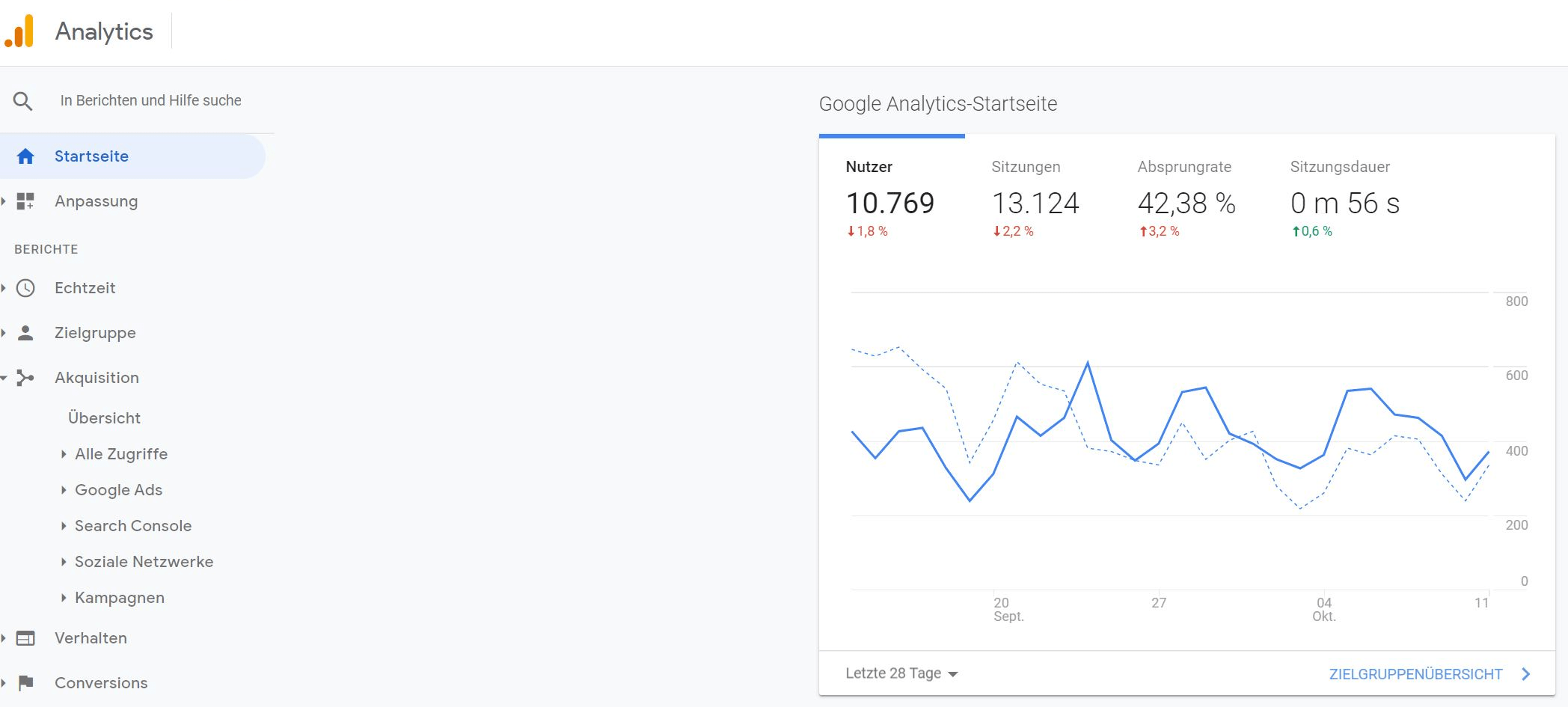Click the Absprungrate change 3,2 %
The width and height of the screenshot is (1568, 707).
[1160, 231]
